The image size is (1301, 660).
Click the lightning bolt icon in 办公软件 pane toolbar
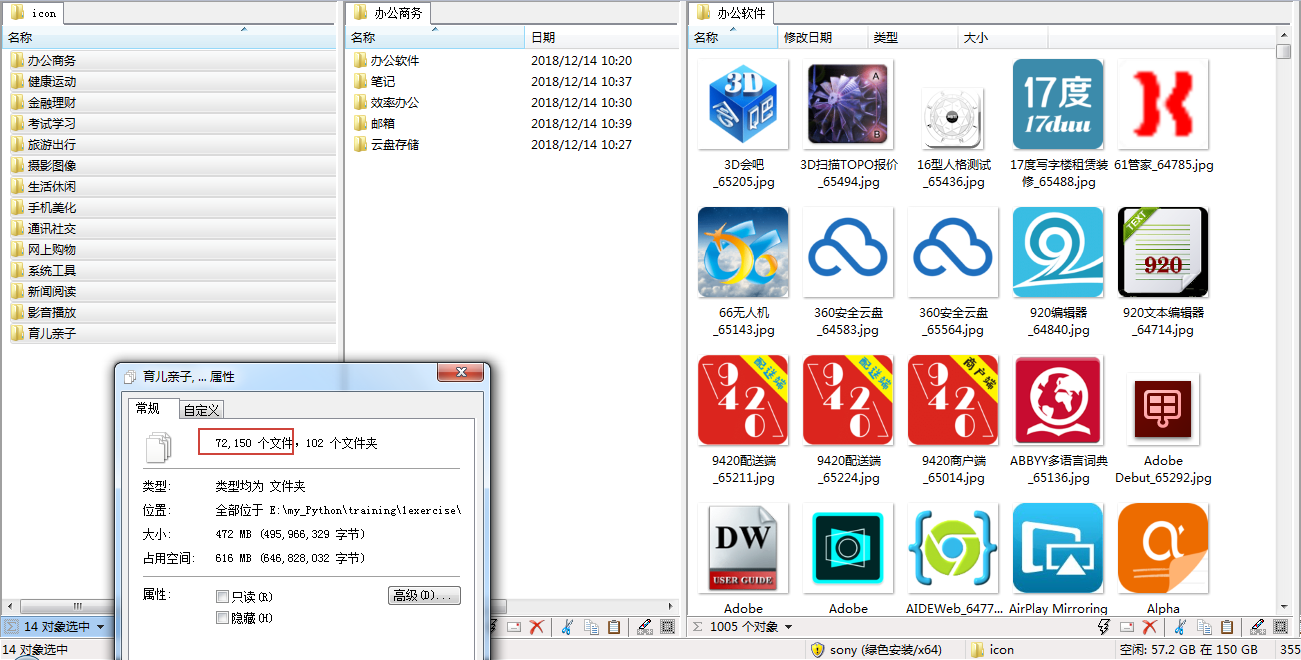click(x=1104, y=627)
